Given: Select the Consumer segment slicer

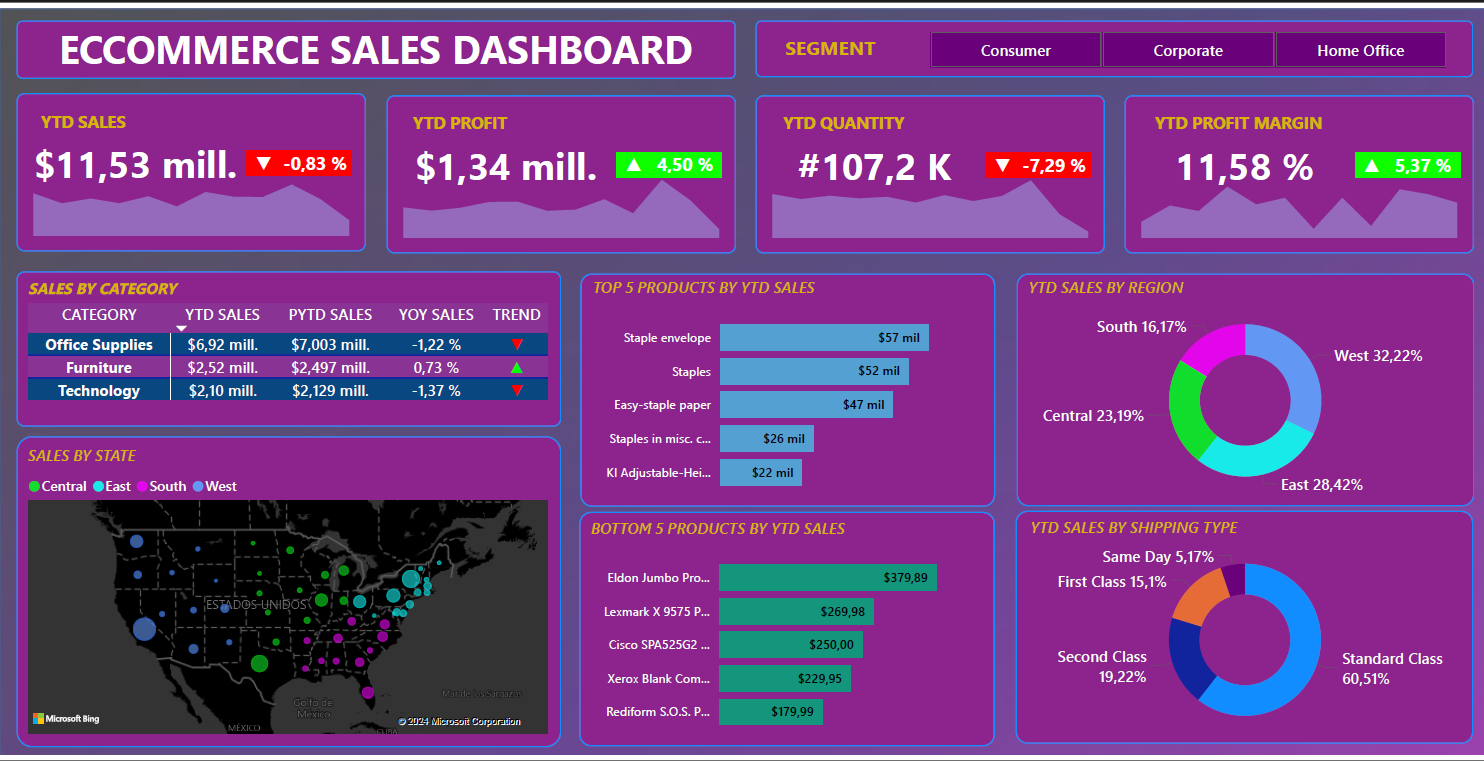Looking at the screenshot, I should pyautogui.click(x=1015, y=50).
